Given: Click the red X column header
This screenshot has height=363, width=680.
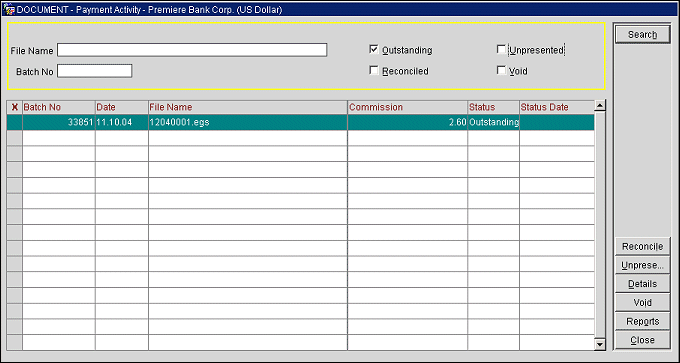Looking at the screenshot, I should 14,107.
